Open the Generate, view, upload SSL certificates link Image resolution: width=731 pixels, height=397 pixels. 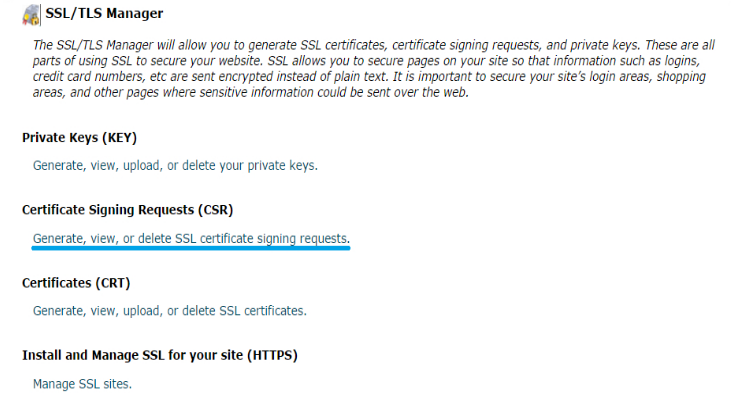click(x=170, y=311)
